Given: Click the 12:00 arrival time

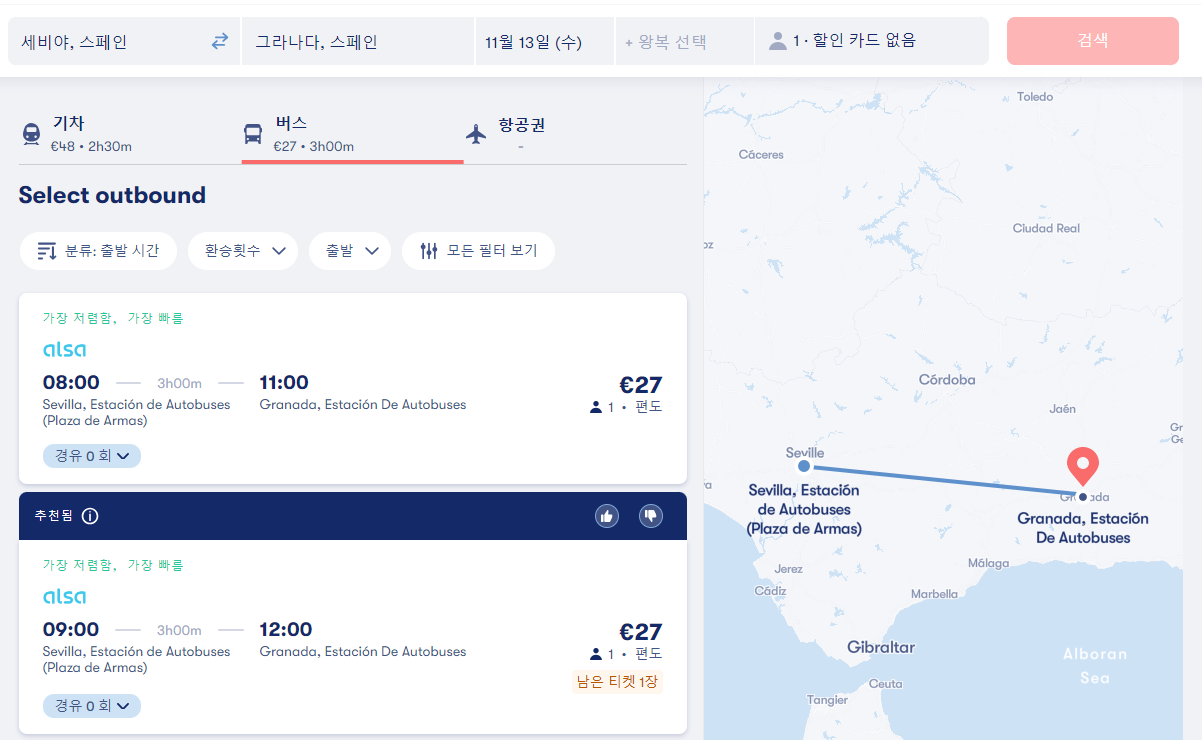Looking at the screenshot, I should tap(286, 629).
